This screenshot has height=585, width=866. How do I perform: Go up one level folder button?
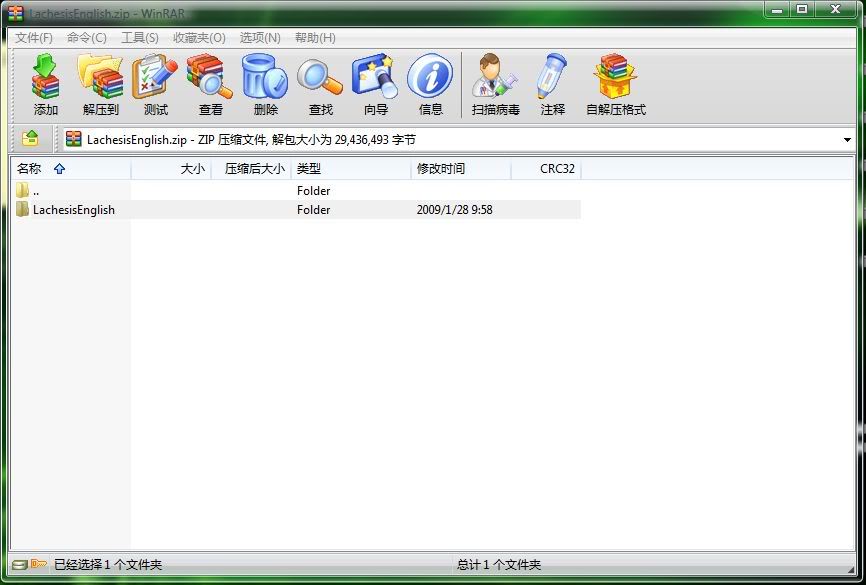(x=30, y=138)
